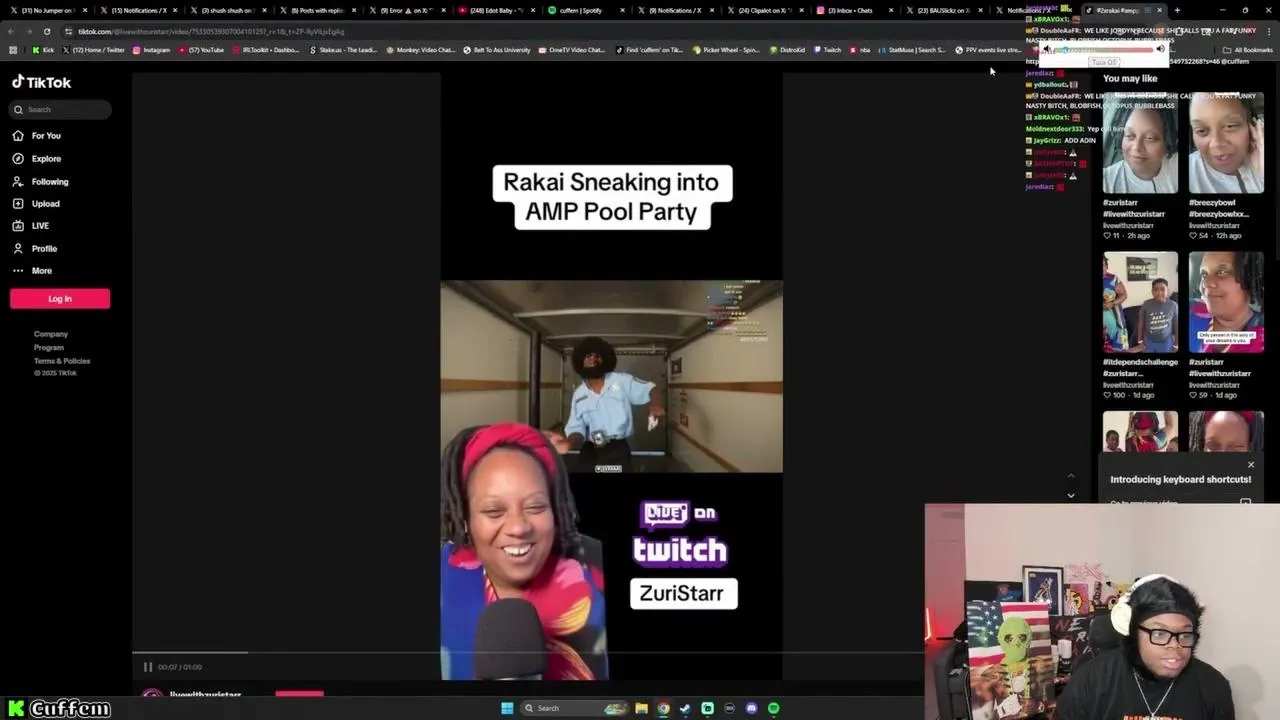Reload the page
The image size is (1280, 720).
pyautogui.click(x=47, y=31)
